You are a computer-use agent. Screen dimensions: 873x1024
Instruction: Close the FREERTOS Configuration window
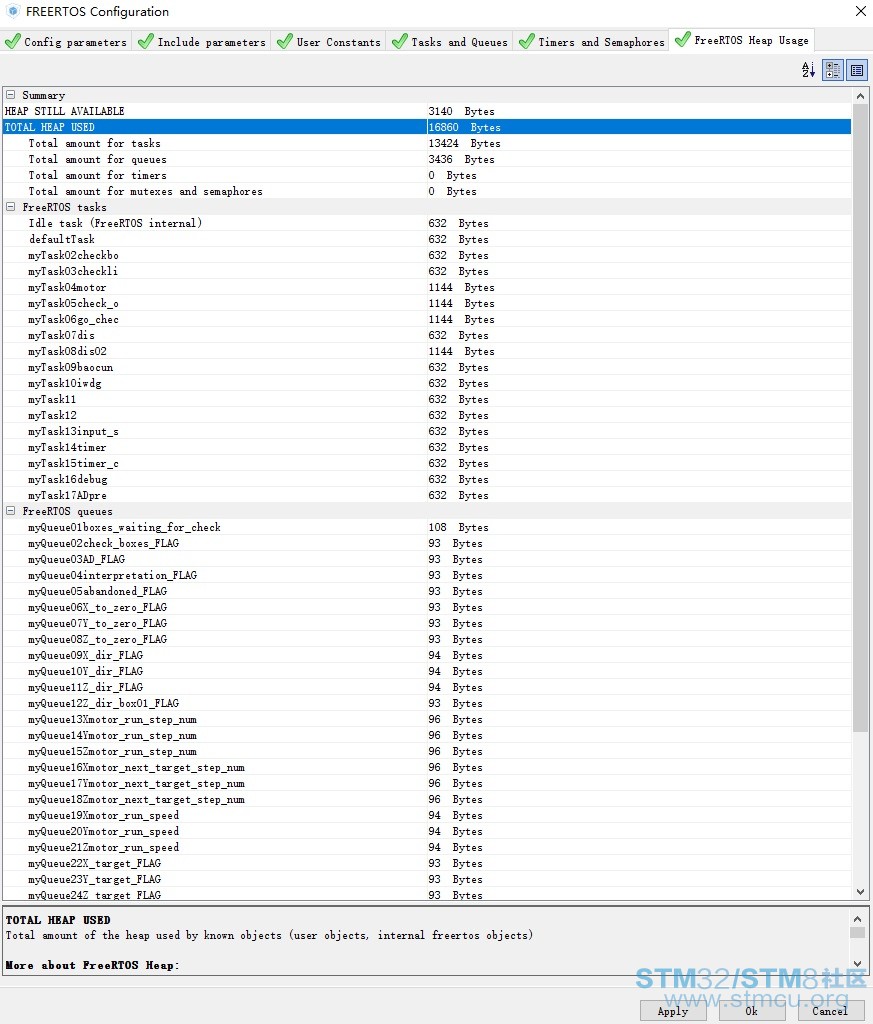coord(861,11)
